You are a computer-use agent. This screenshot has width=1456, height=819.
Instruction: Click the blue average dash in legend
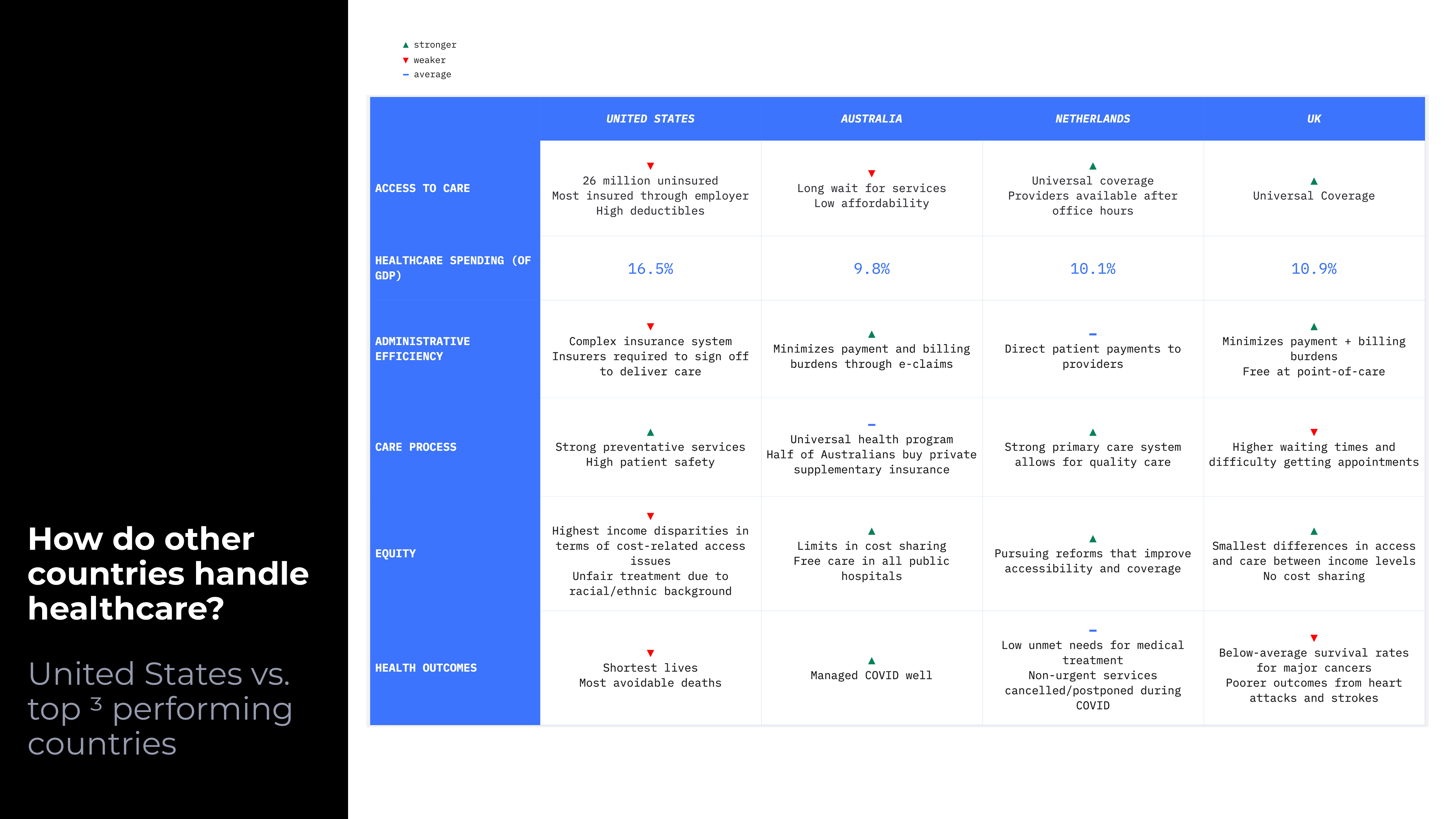coord(405,75)
